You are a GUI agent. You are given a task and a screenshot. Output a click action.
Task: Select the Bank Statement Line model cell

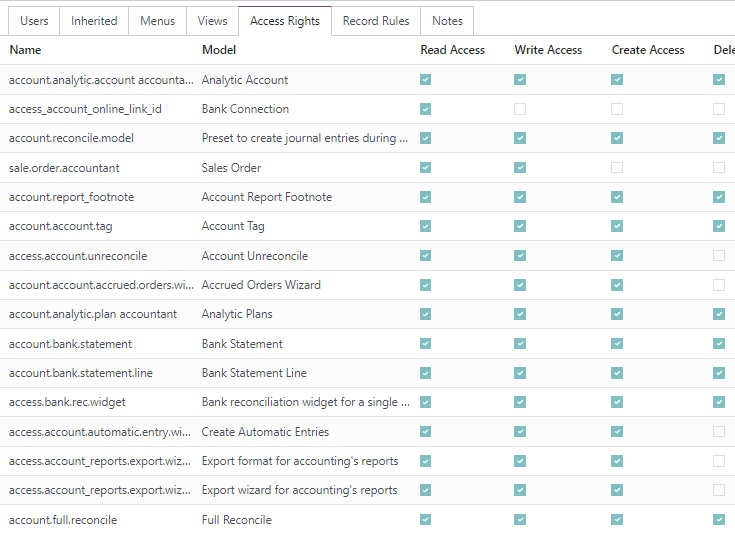point(254,373)
